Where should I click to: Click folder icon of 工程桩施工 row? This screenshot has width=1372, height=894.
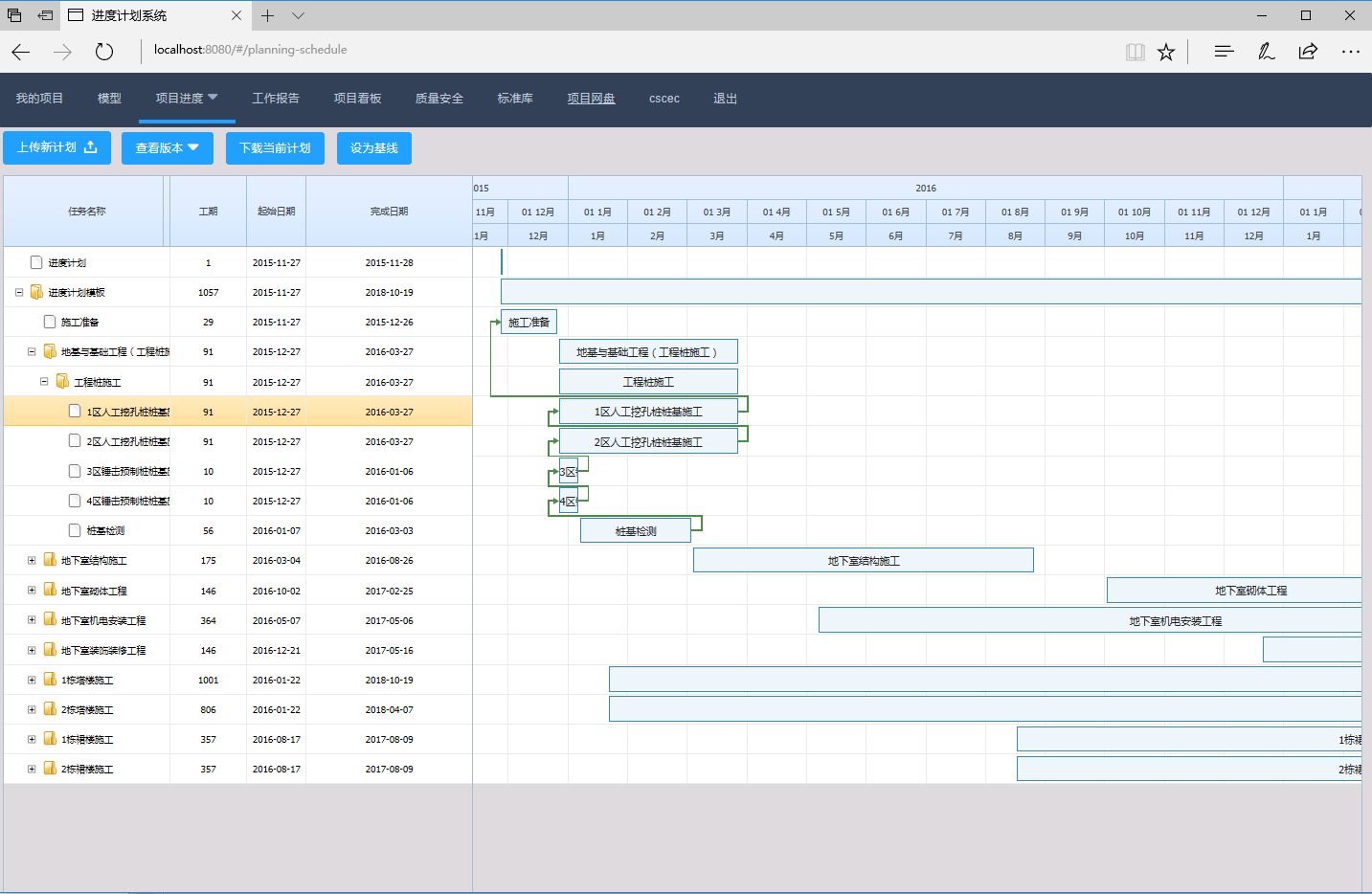coord(62,382)
